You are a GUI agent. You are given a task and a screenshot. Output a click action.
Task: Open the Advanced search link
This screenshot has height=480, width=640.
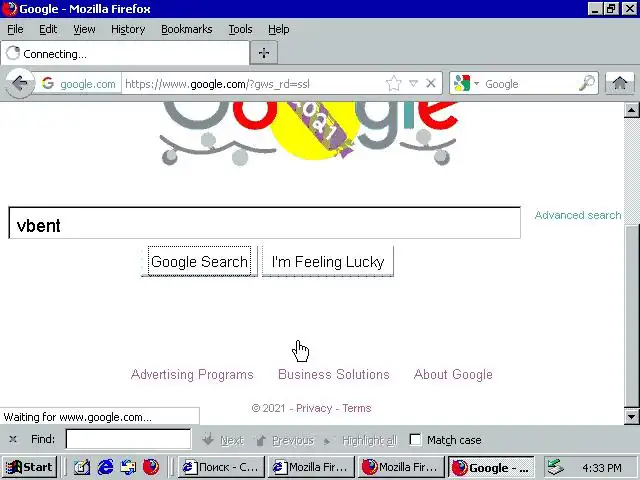click(578, 215)
